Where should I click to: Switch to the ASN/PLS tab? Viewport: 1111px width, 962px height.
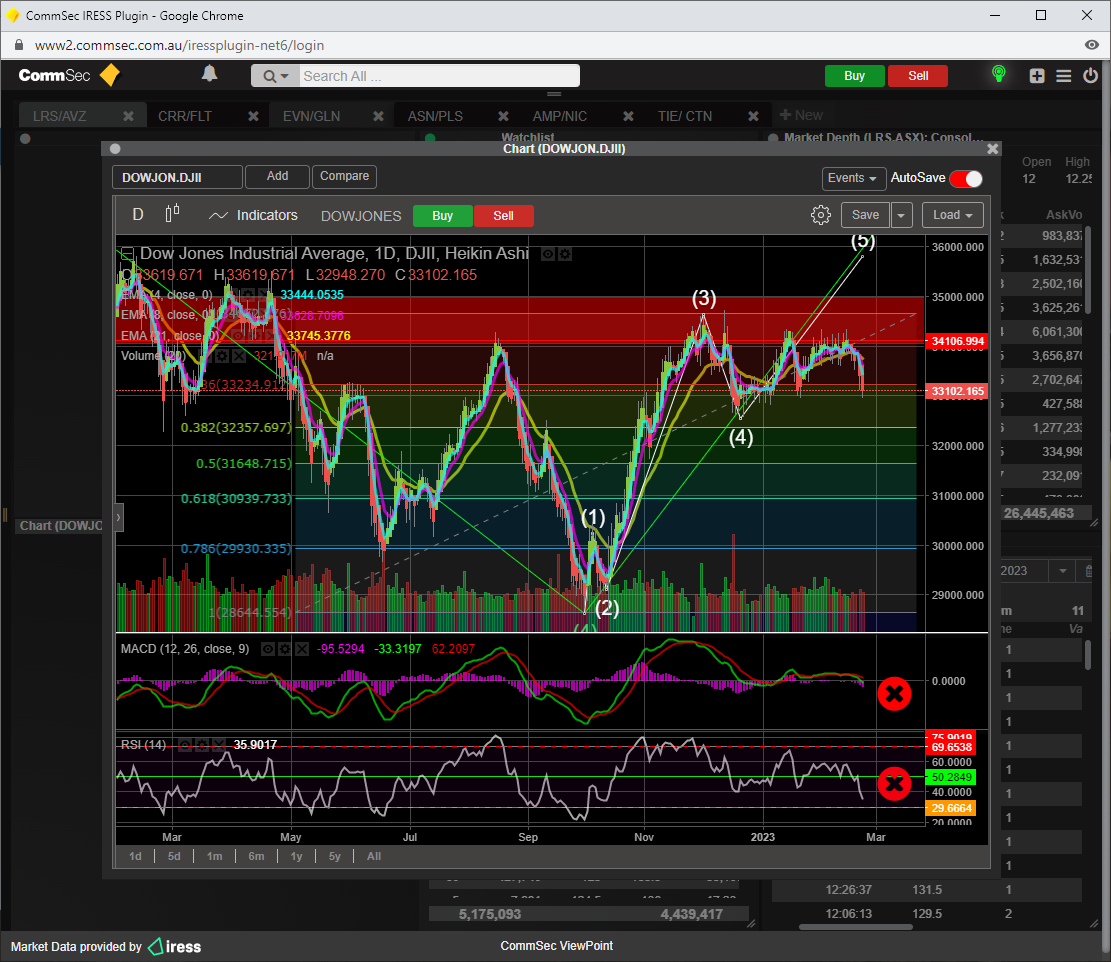point(435,116)
